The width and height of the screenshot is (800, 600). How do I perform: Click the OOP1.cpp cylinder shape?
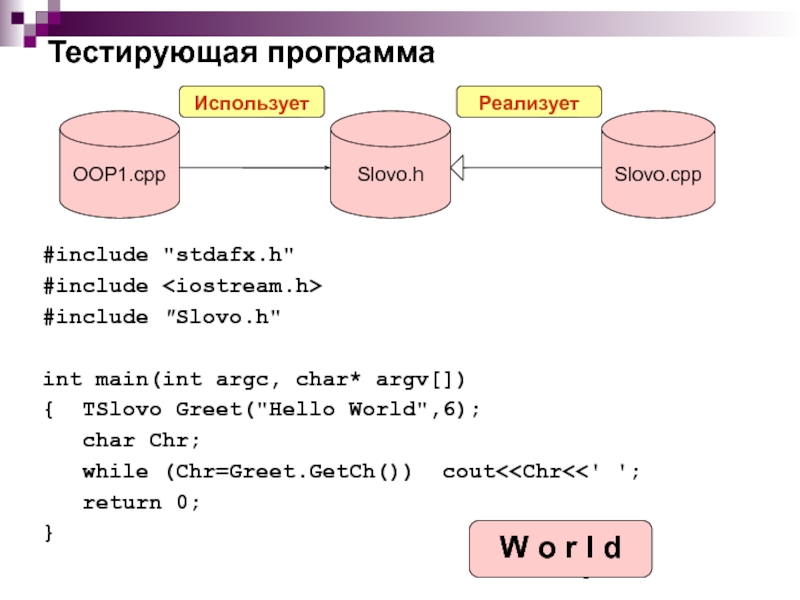point(119,165)
